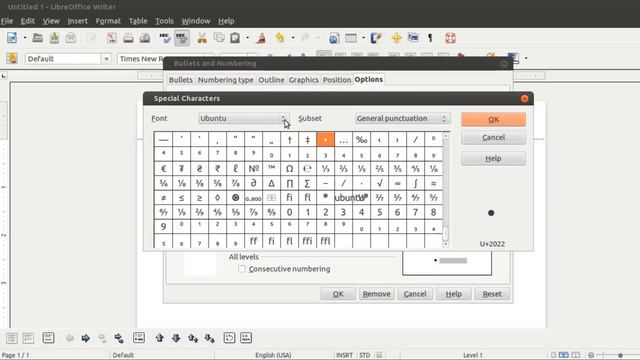Click the LibreOffice Help lifebuoy icon

point(450,38)
